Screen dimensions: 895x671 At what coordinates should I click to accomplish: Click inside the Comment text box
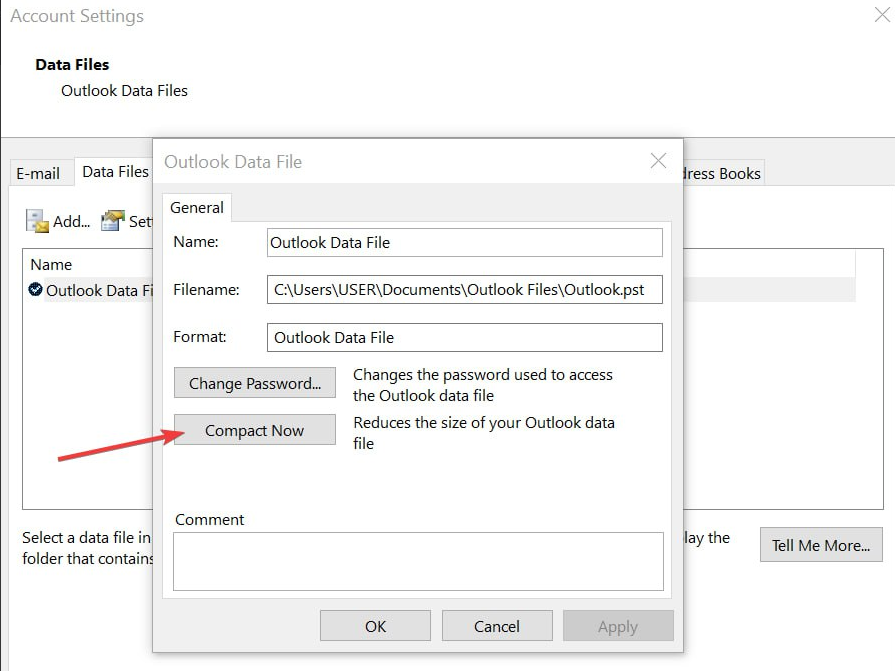click(418, 561)
